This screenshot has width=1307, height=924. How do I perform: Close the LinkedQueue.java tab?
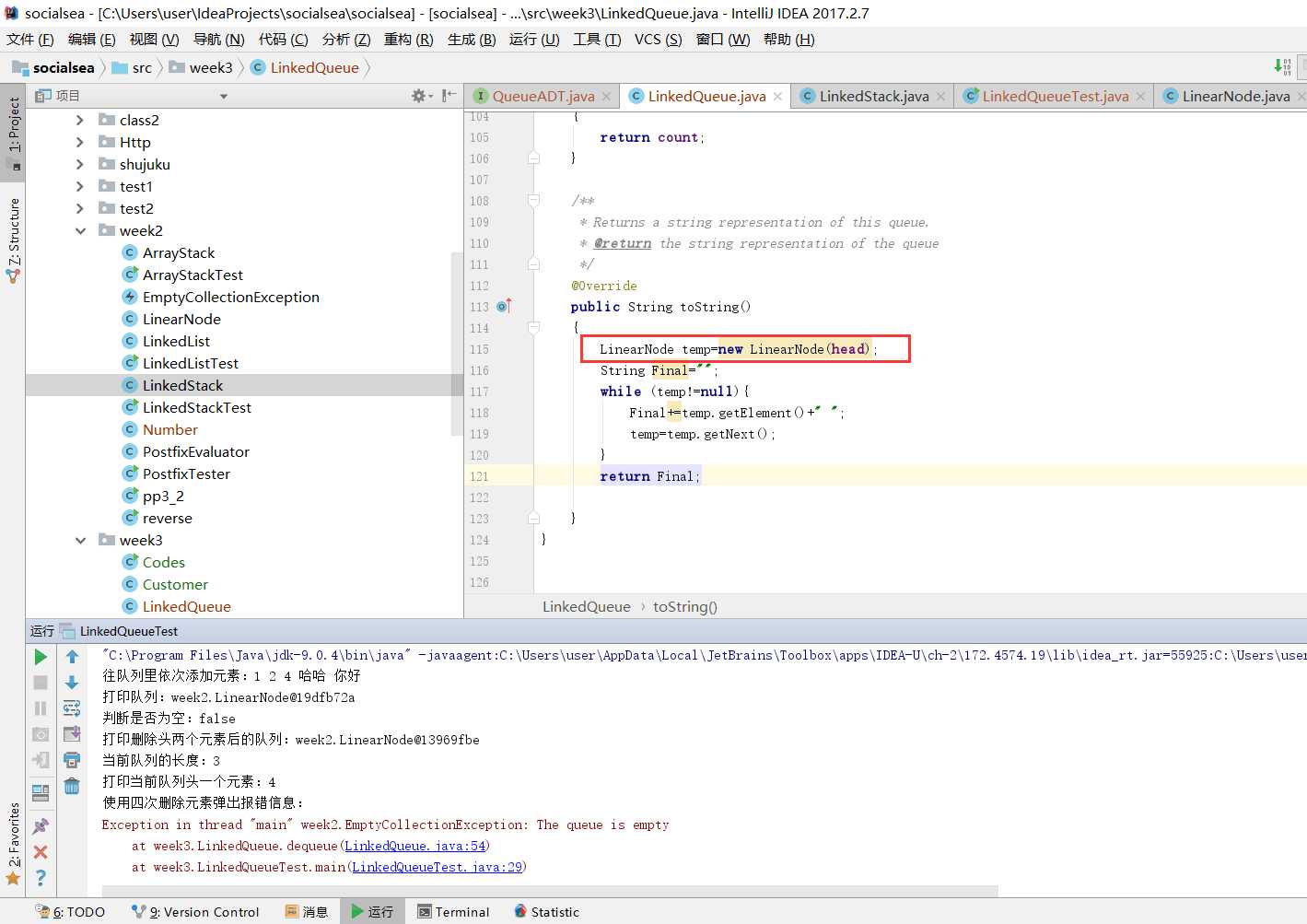[x=777, y=97]
